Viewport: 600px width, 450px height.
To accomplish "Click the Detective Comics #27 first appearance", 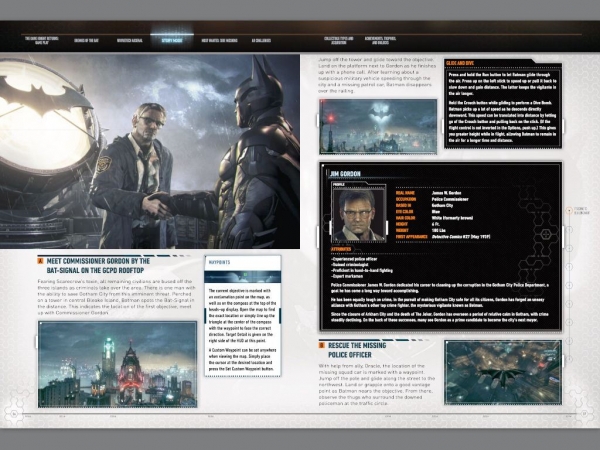I will tap(461, 236).
